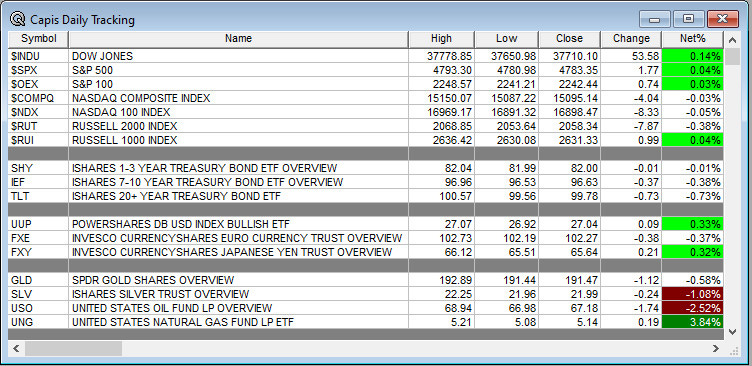The width and height of the screenshot is (752, 366).
Task: Select UNITED STATES OIL FUND LP OVERVIEW
Action: [238, 308]
